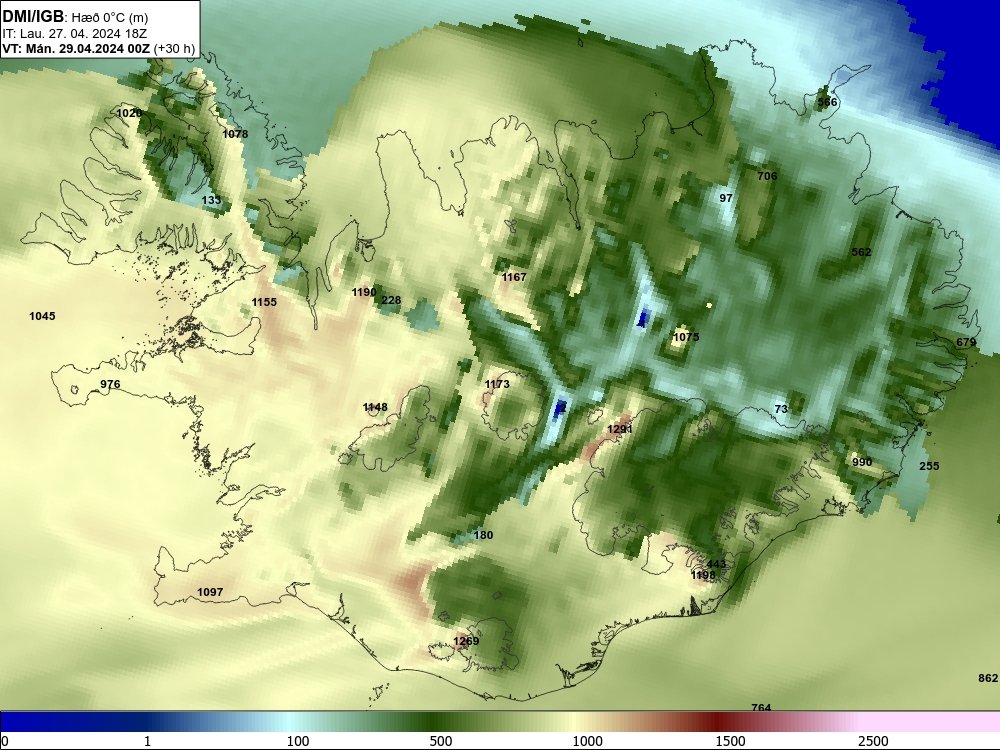Click the colorbar label 1000

[587, 741]
